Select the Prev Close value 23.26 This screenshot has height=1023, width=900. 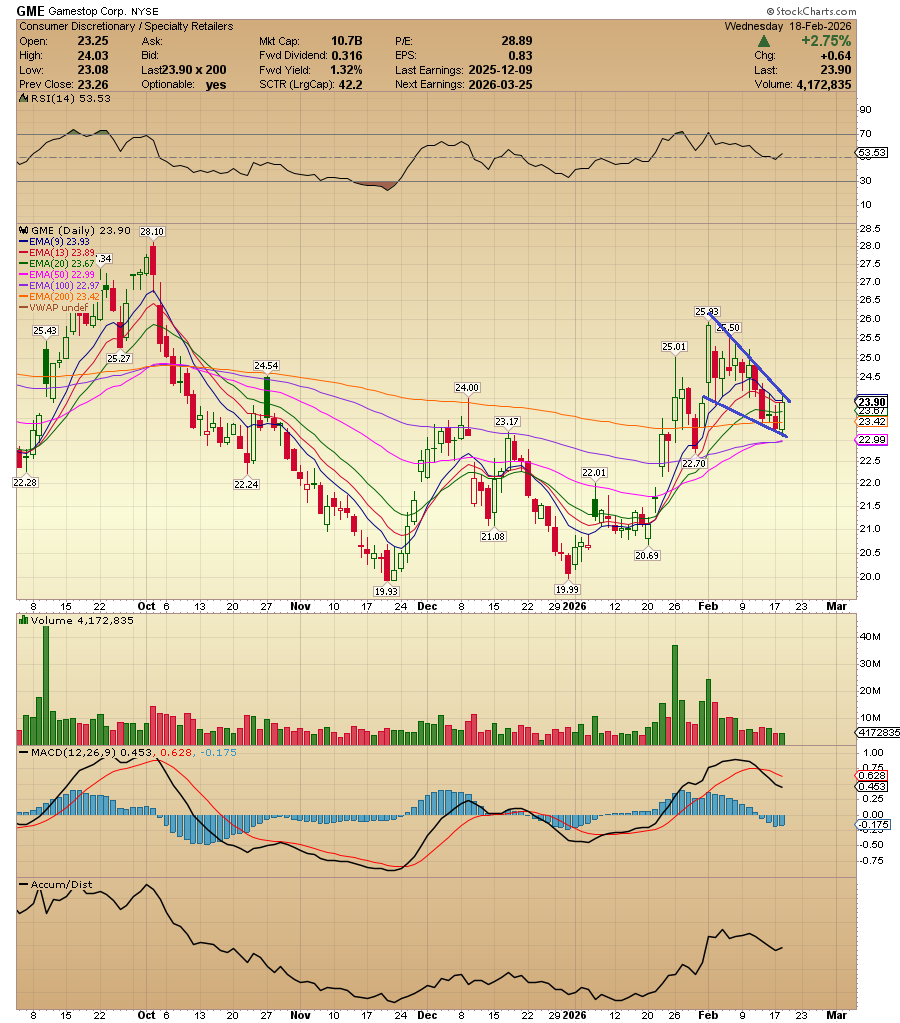click(x=93, y=84)
